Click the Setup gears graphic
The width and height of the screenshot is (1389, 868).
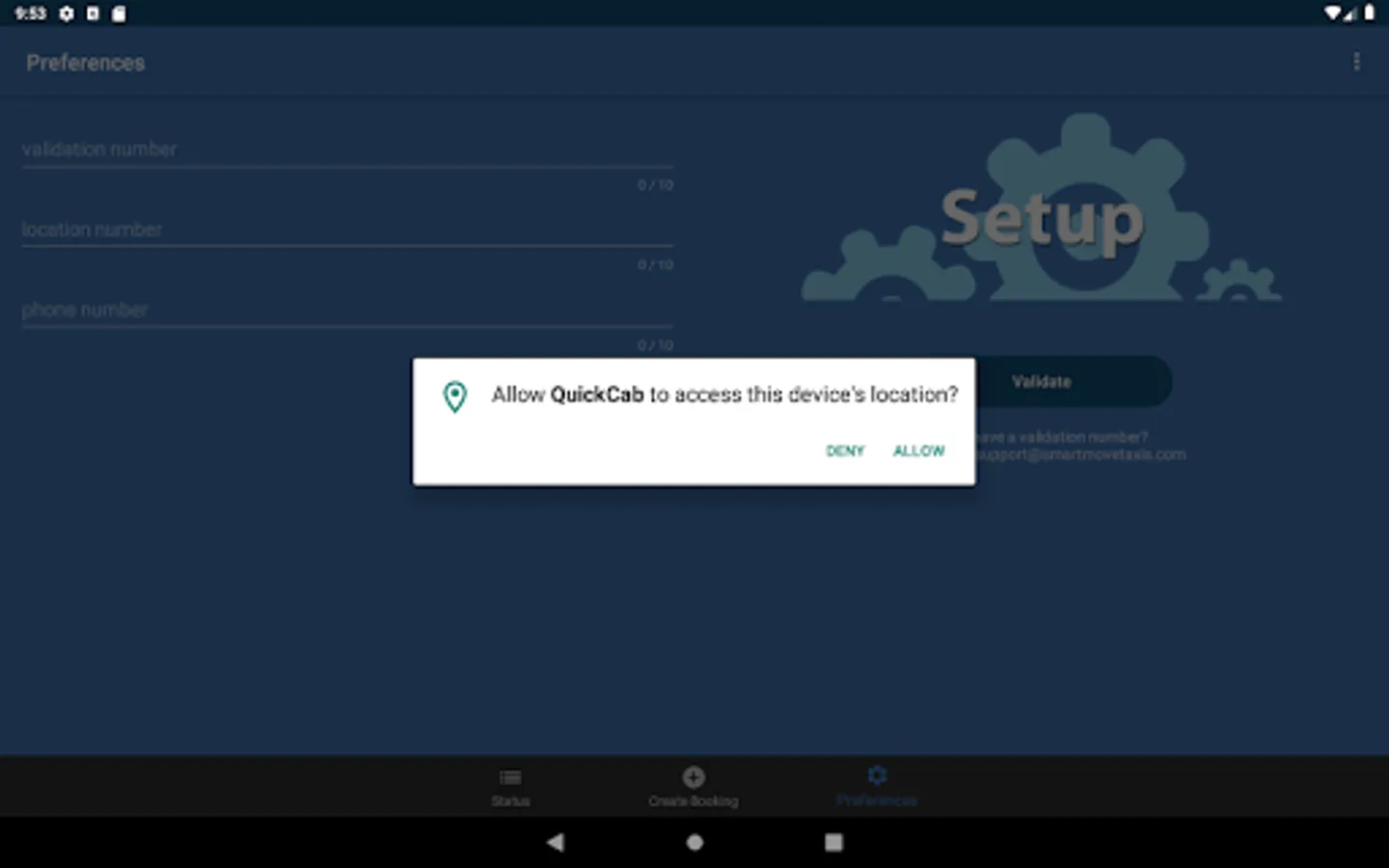(1042, 206)
